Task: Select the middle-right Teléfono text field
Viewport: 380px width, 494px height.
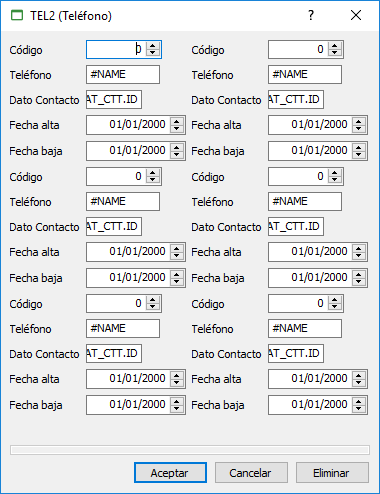Action: point(305,201)
